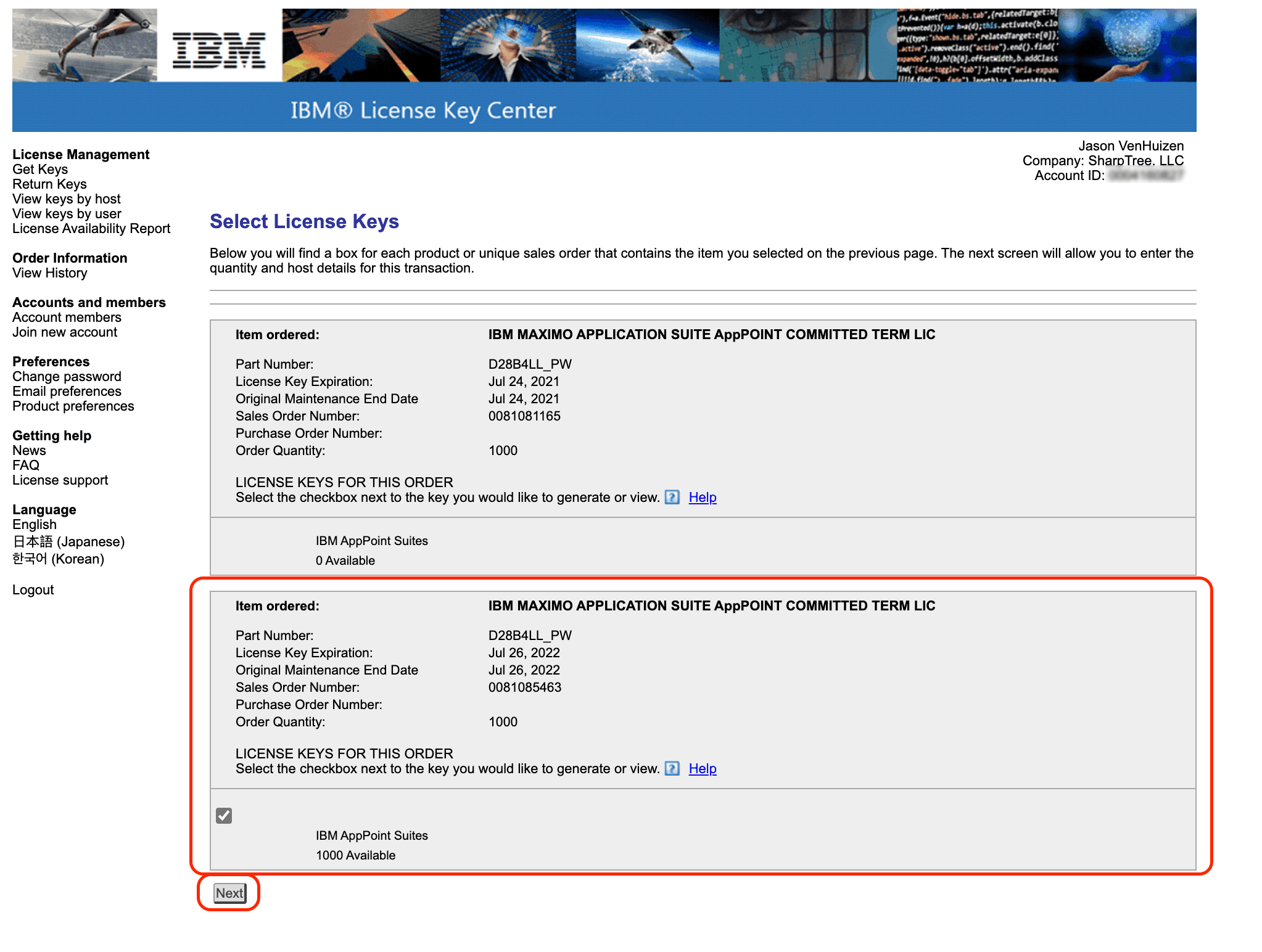1262x952 pixels.
Task: Click user name Jason VenHuizen
Action: pos(1131,146)
